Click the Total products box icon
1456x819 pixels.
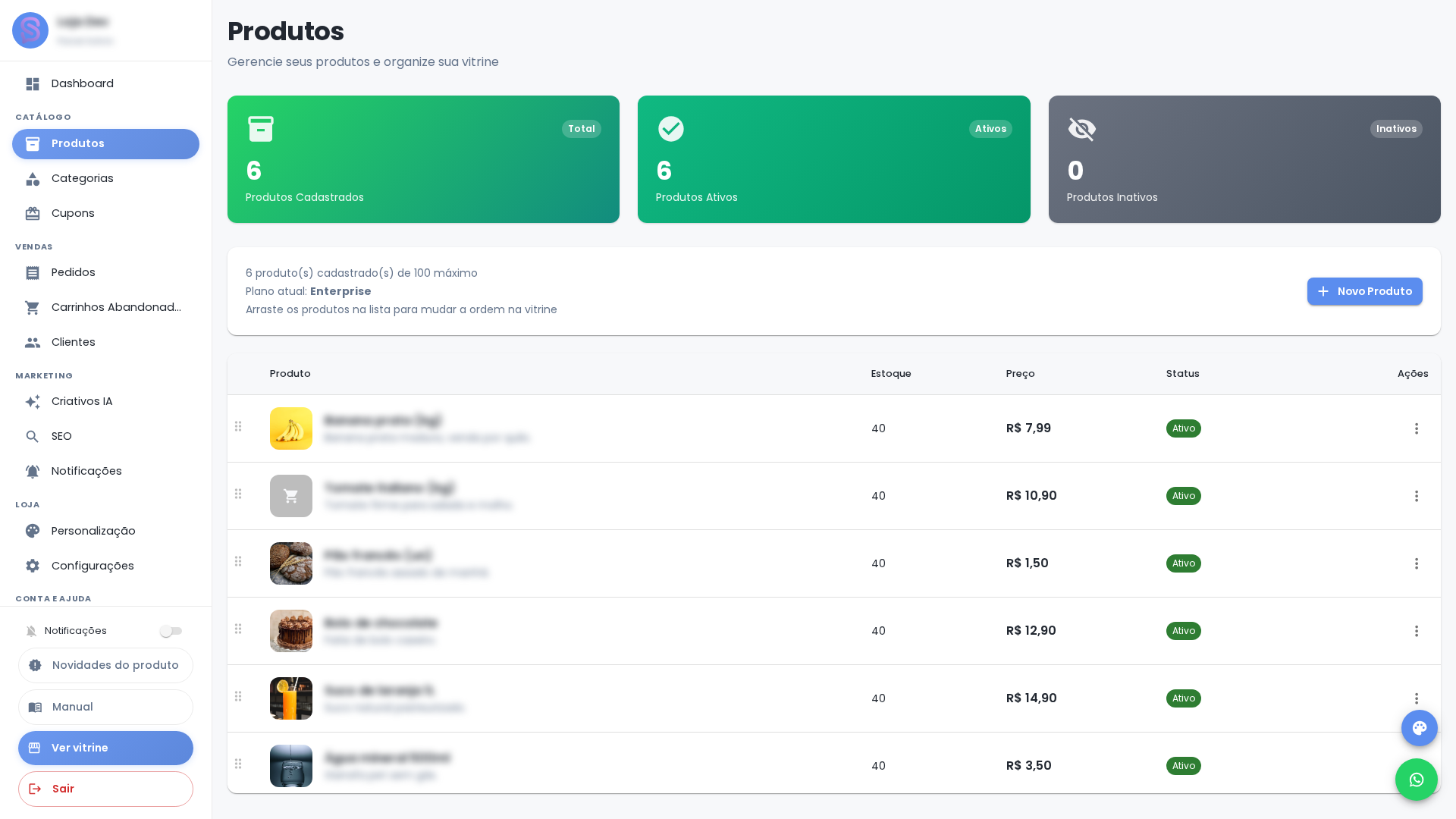[x=260, y=129]
